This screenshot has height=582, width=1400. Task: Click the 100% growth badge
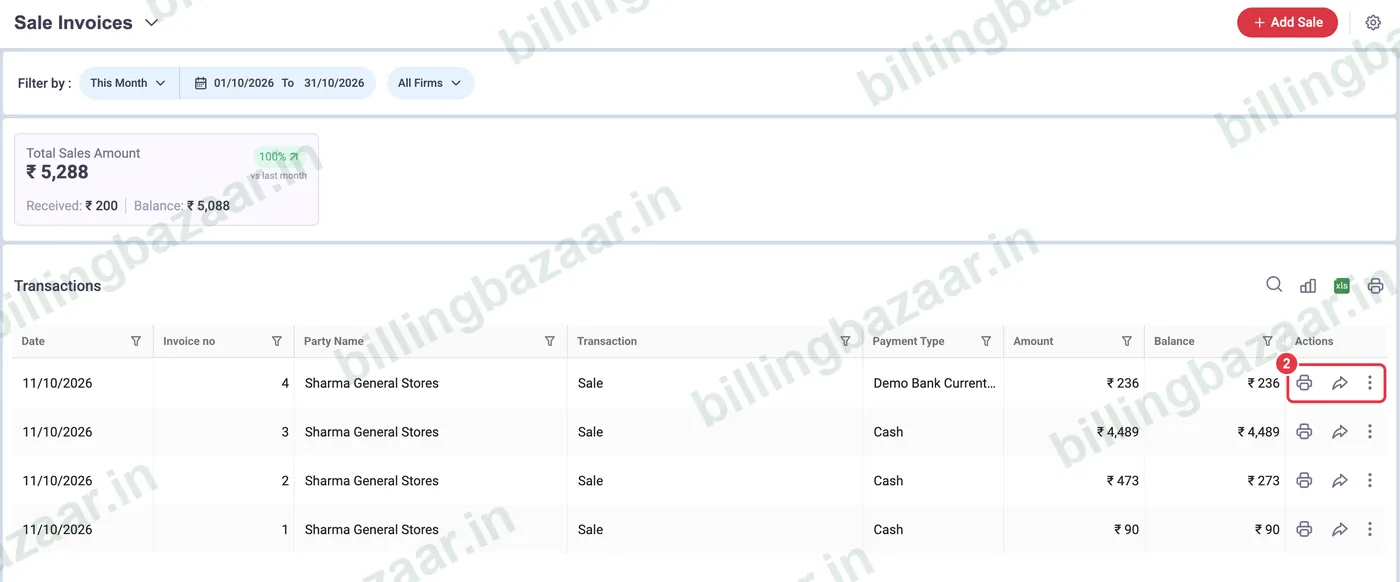coord(278,156)
